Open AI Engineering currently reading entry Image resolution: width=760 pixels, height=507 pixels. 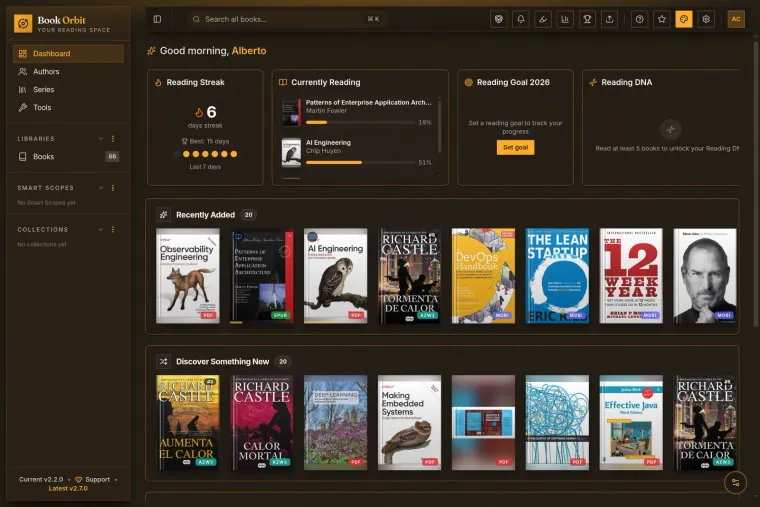pos(357,153)
